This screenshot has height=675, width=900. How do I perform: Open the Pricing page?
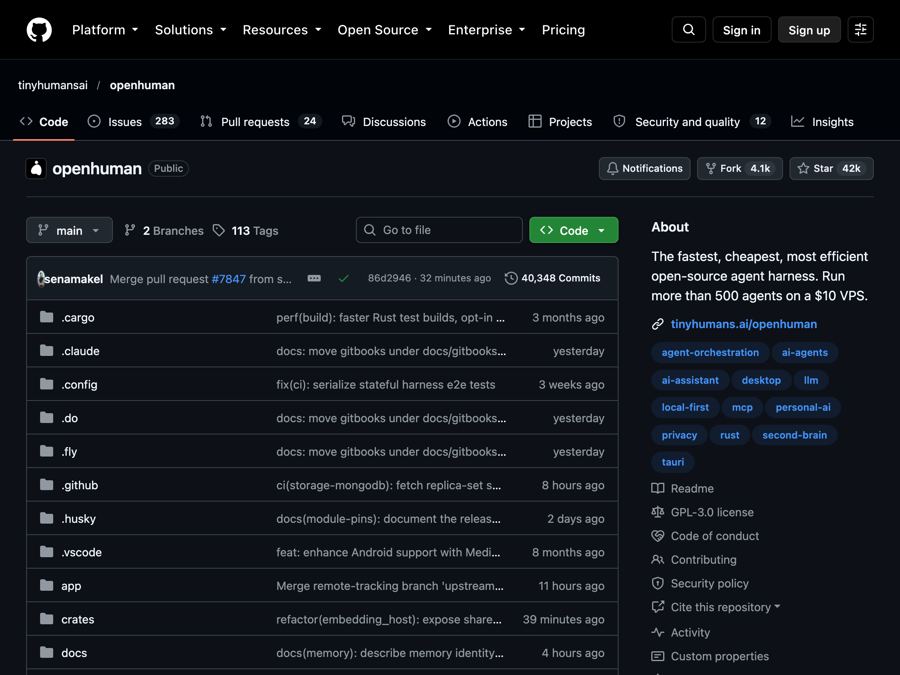pyautogui.click(x=563, y=30)
